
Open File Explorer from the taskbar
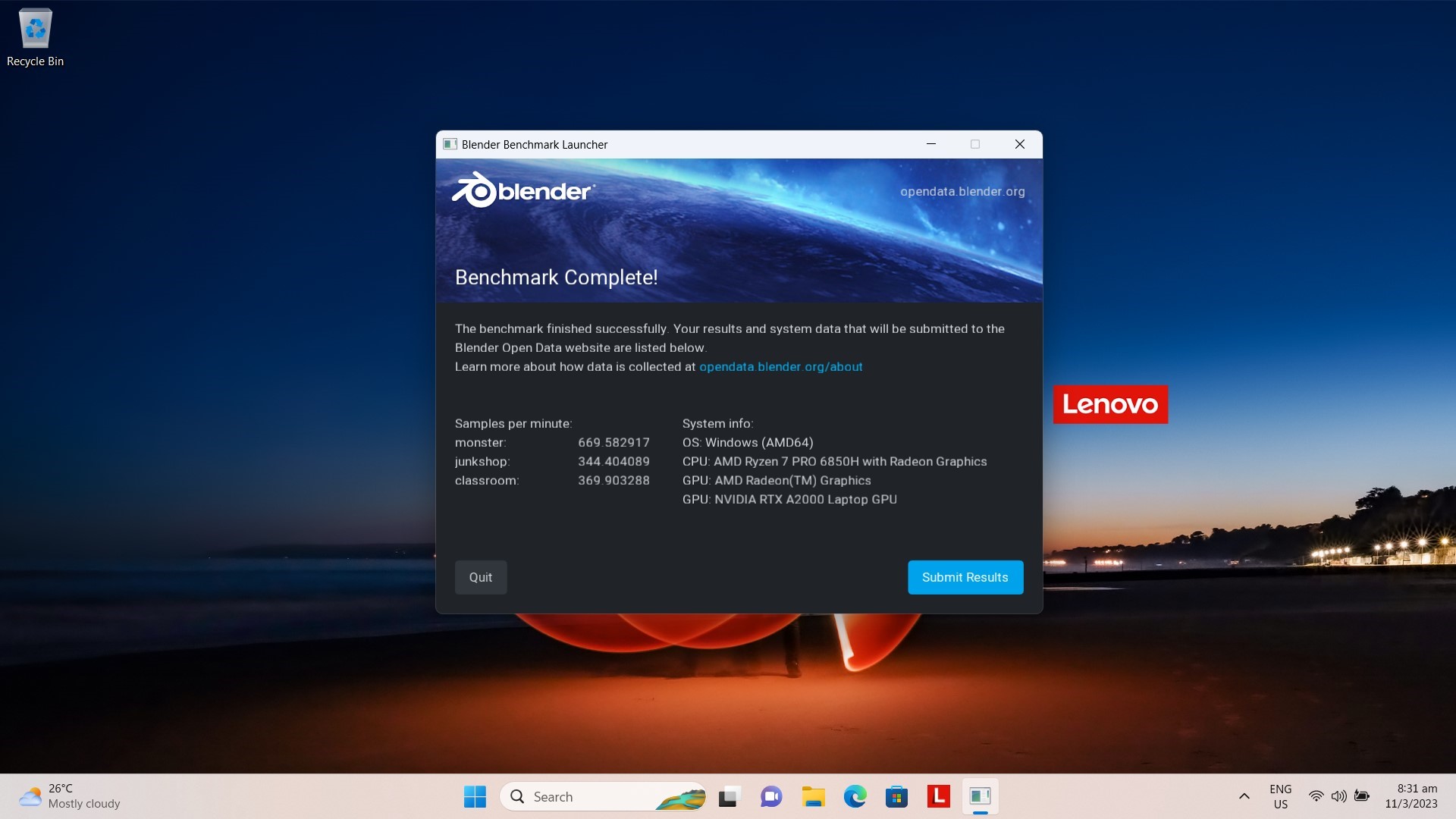point(813,796)
